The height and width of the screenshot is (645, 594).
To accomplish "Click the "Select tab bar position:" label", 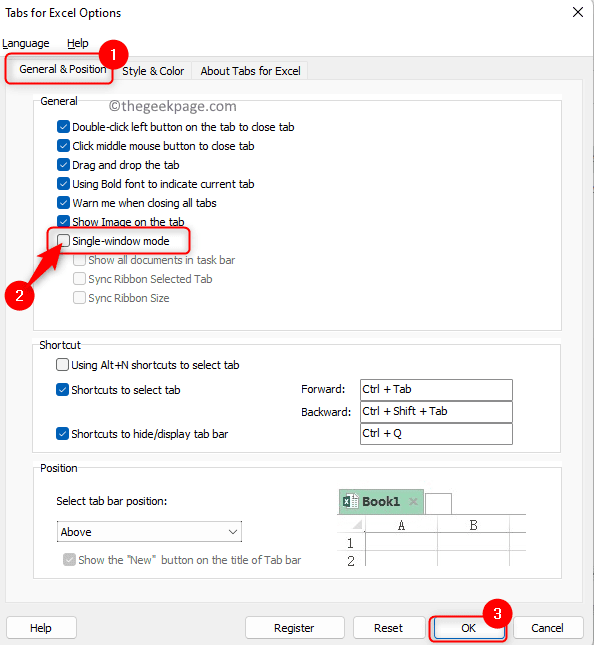I will click(x=111, y=501).
